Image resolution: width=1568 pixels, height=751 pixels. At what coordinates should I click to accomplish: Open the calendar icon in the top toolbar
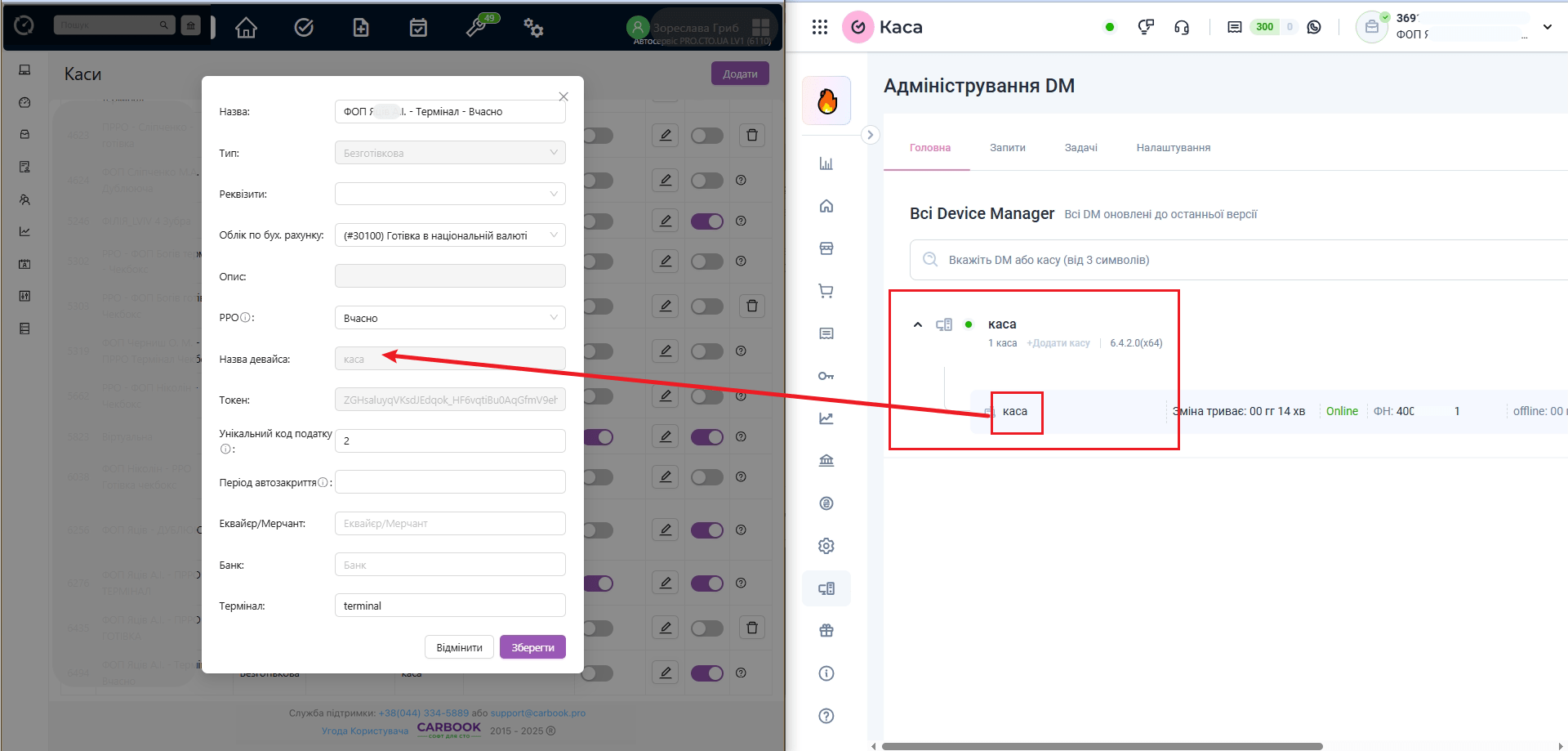pyautogui.click(x=418, y=28)
